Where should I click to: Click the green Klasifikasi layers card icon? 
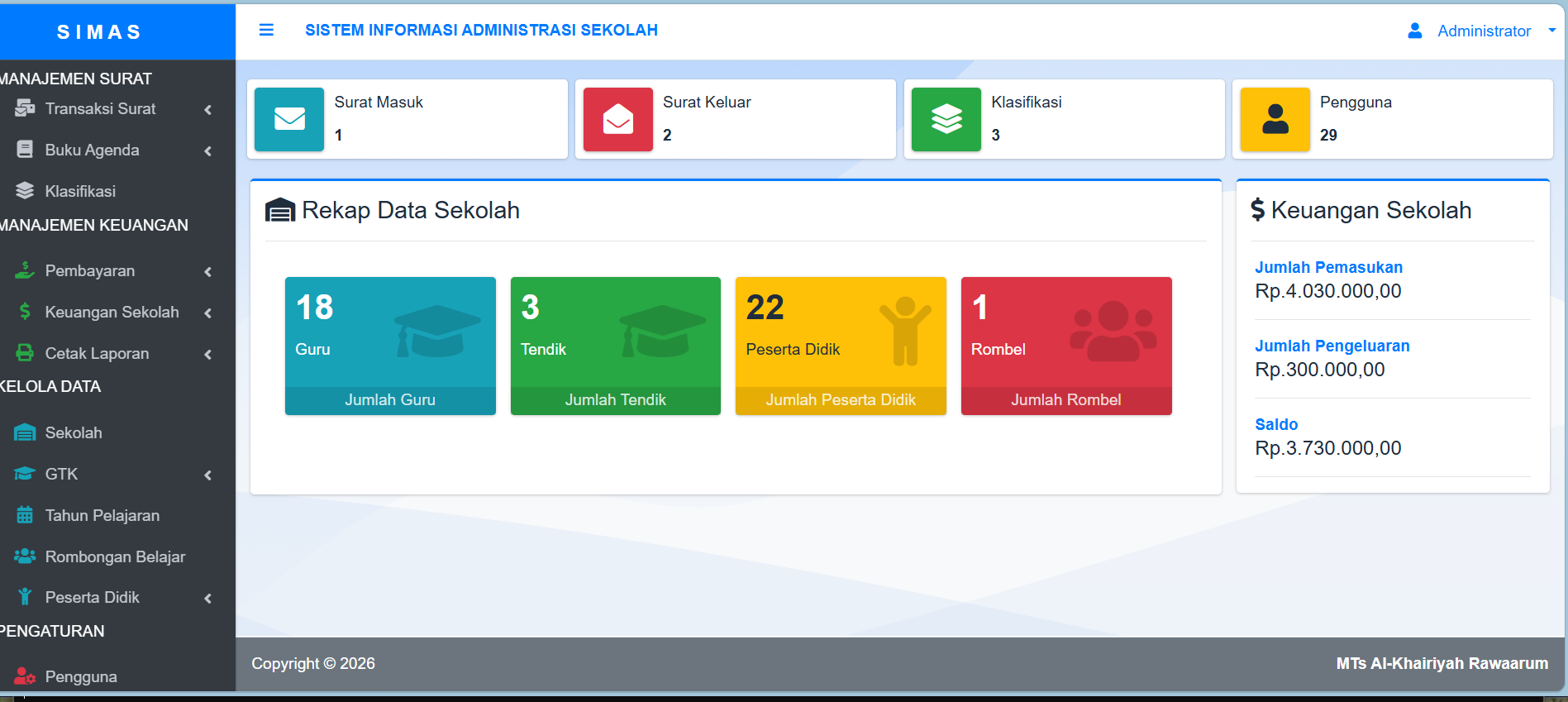[946, 119]
